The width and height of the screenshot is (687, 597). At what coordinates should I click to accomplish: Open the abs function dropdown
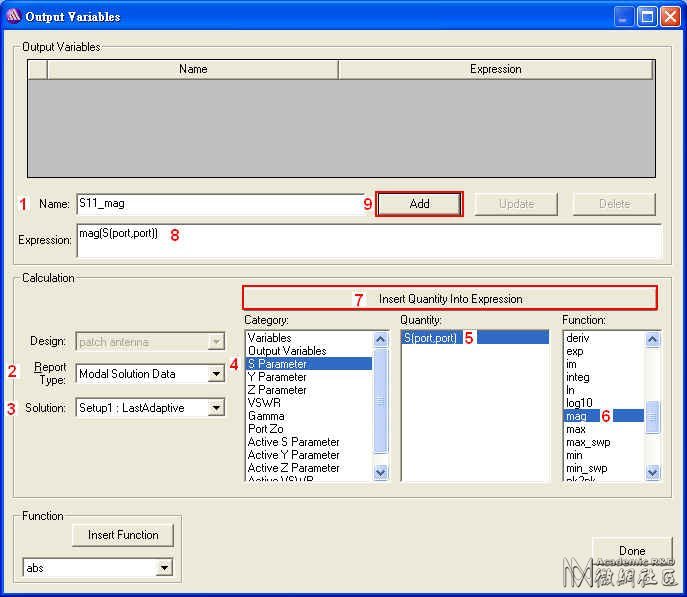coord(164,568)
